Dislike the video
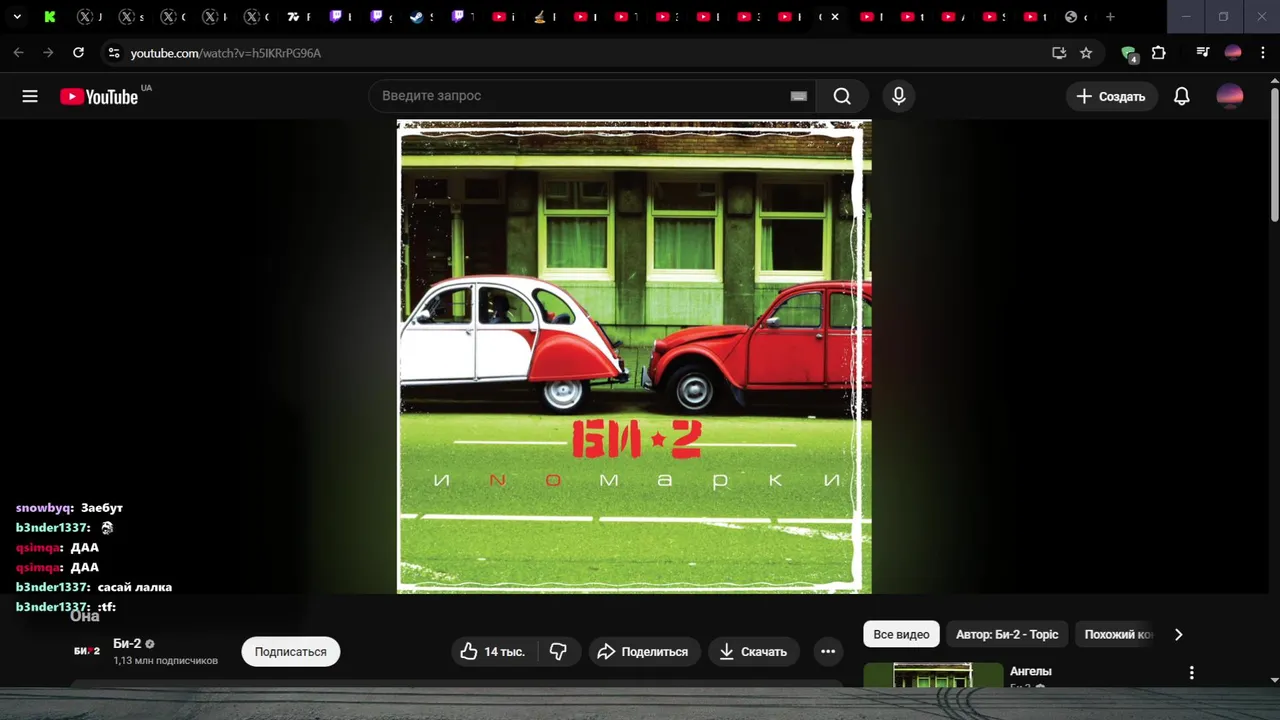 coord(558,651)
